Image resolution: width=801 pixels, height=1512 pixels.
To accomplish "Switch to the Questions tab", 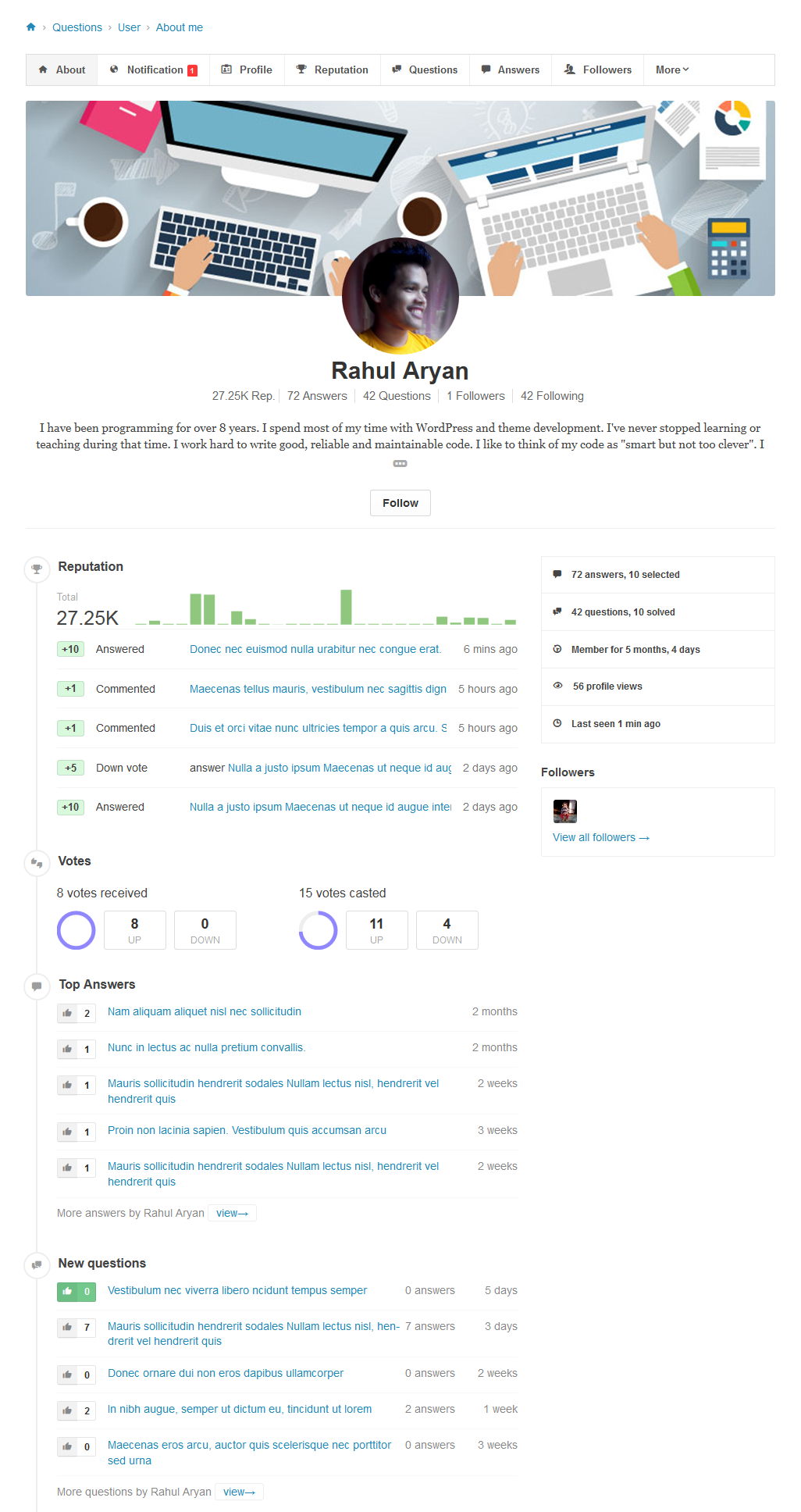I will (425, 70).
